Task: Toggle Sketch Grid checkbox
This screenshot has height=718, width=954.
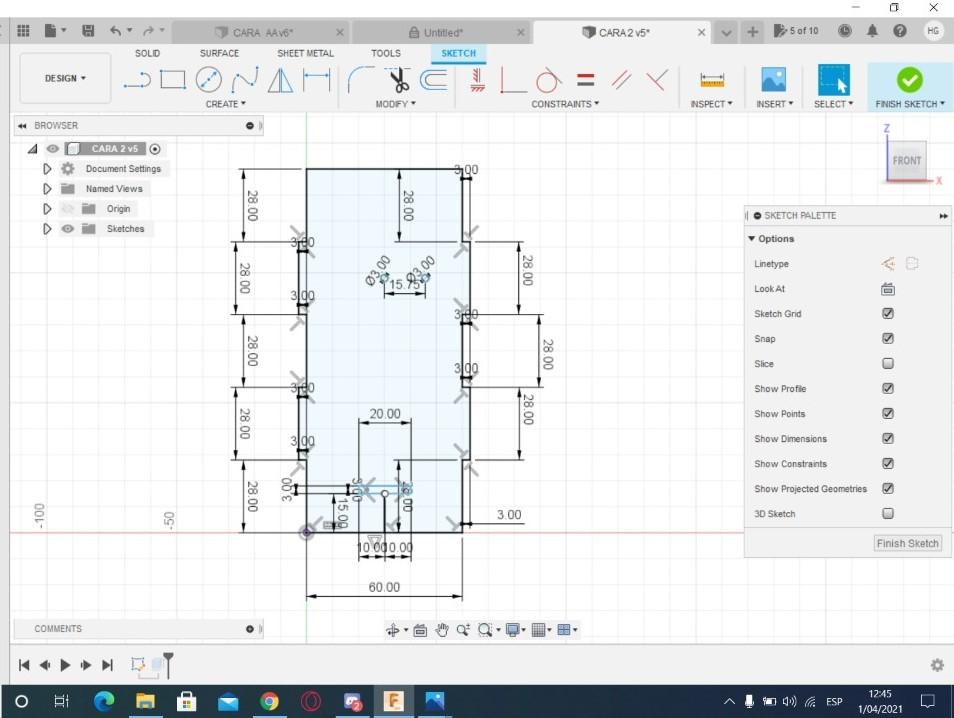Action: click(888, 313)
